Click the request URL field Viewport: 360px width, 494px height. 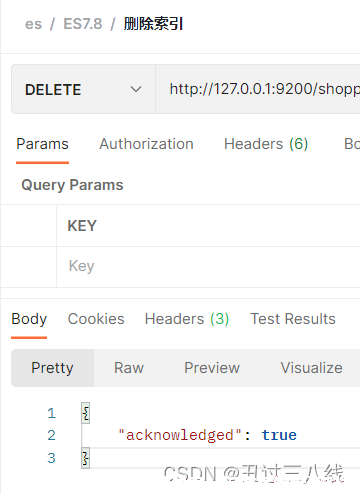(x=258, y=89)
